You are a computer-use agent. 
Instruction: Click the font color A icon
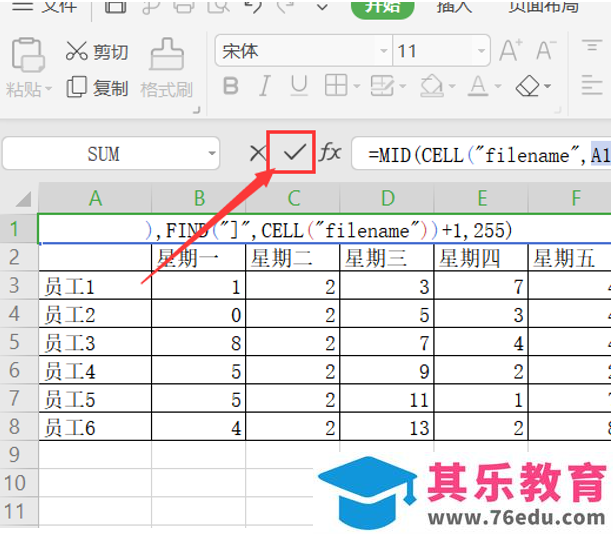[478, 86]
